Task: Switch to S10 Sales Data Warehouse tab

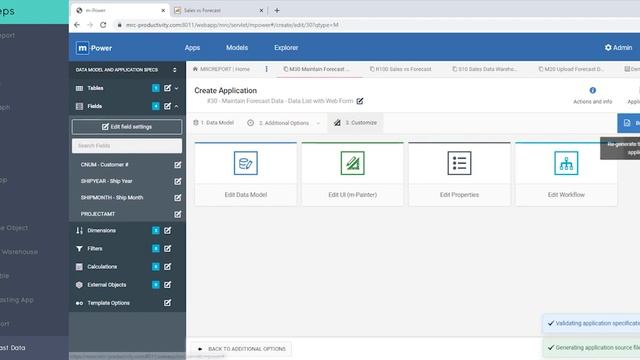Action: pyautogui.click(x=484, y=69)
